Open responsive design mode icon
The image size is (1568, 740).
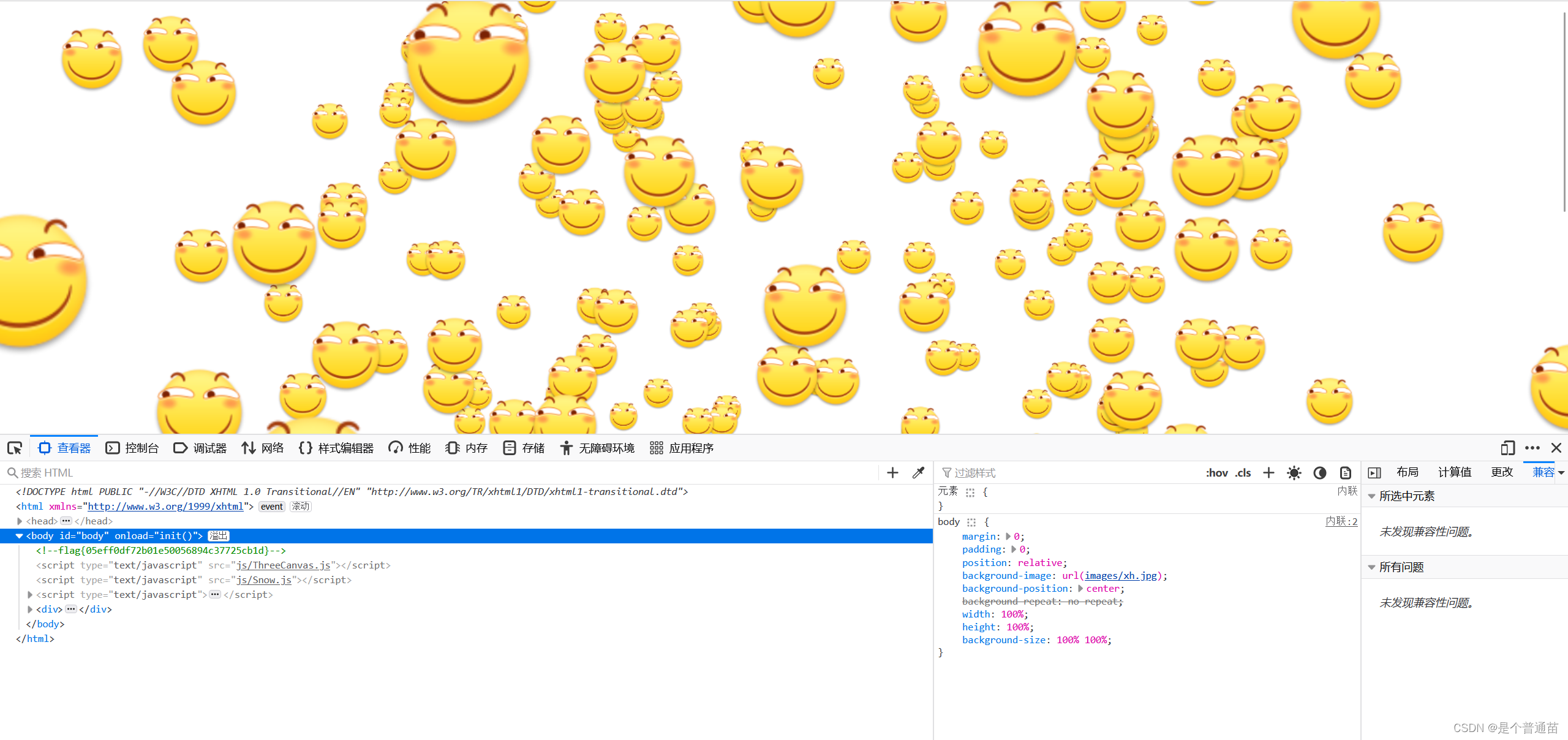(x=1507, y=448)
